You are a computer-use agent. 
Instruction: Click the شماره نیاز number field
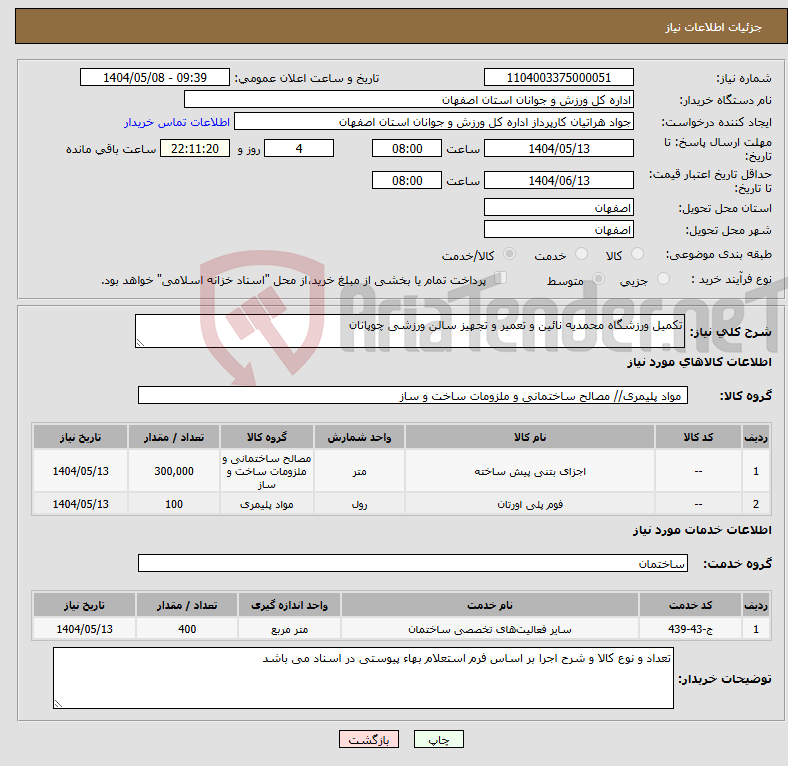tap(558, 78)
